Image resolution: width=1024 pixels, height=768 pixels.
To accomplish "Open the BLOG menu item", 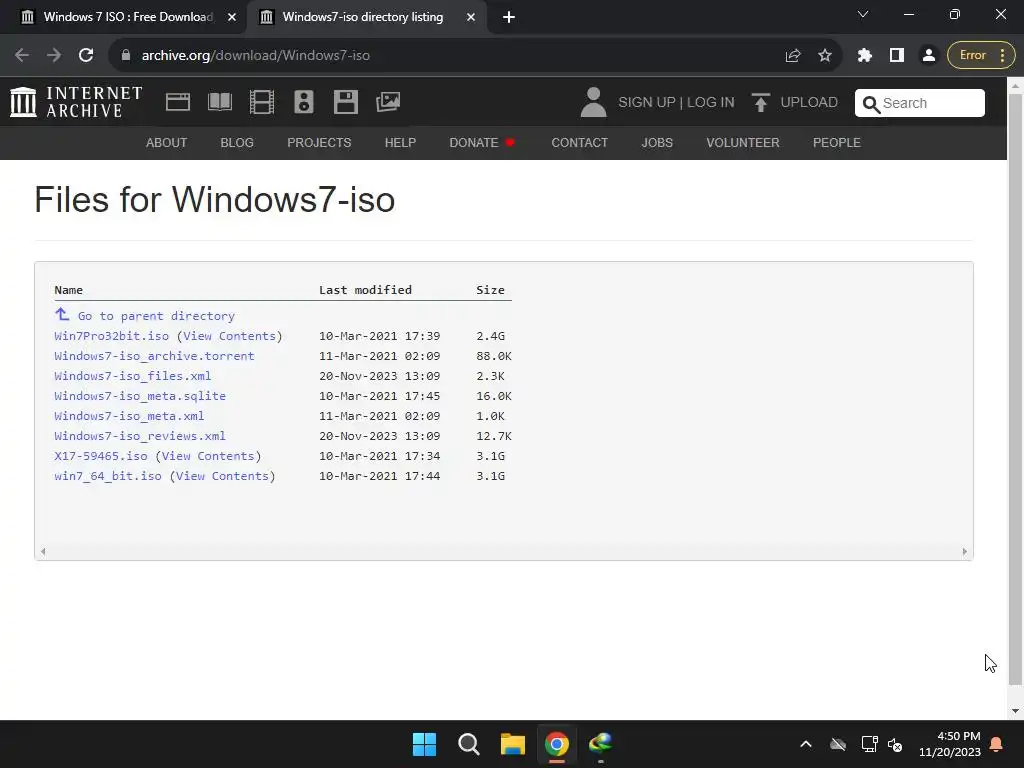I will pos(237,142).
